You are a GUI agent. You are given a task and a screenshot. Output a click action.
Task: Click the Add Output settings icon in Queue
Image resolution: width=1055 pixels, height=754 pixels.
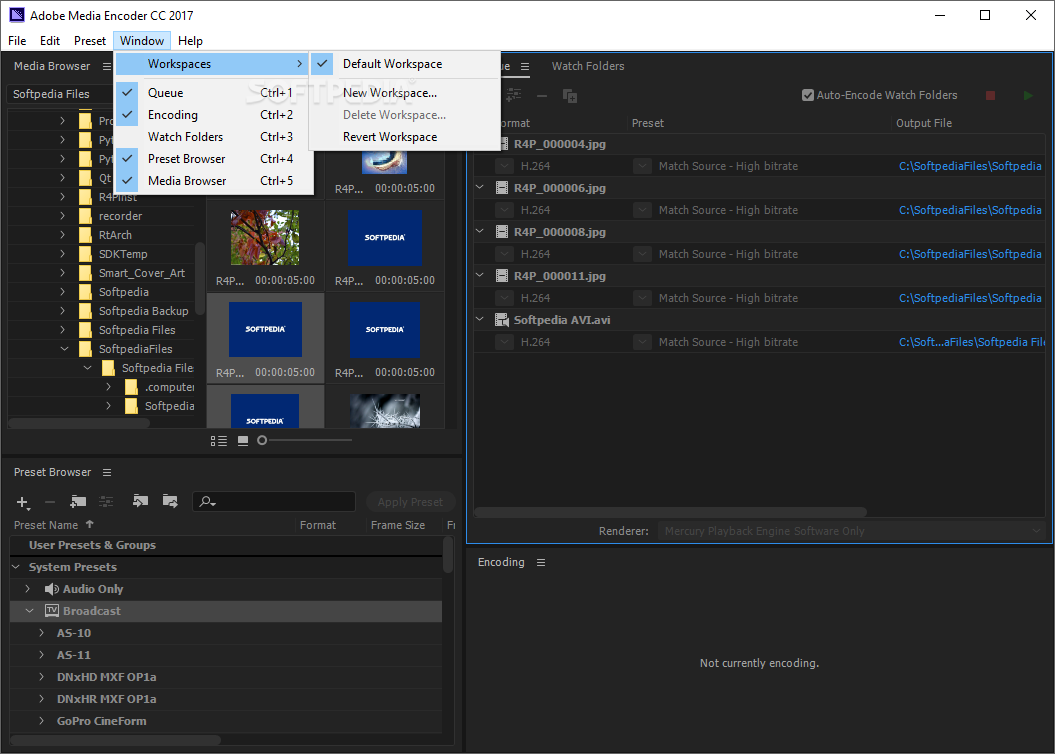tap(514, 96)
